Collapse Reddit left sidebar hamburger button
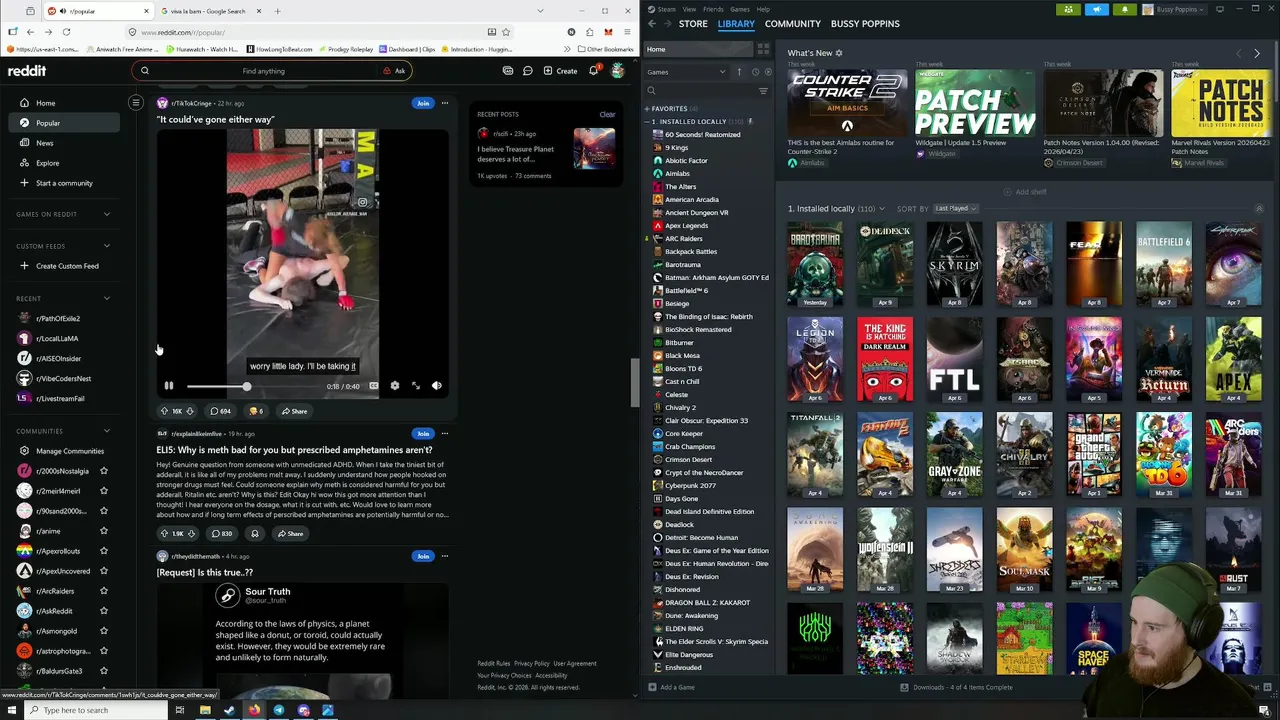This screenshot has width=1280, height=720. [x=136, y=102]
